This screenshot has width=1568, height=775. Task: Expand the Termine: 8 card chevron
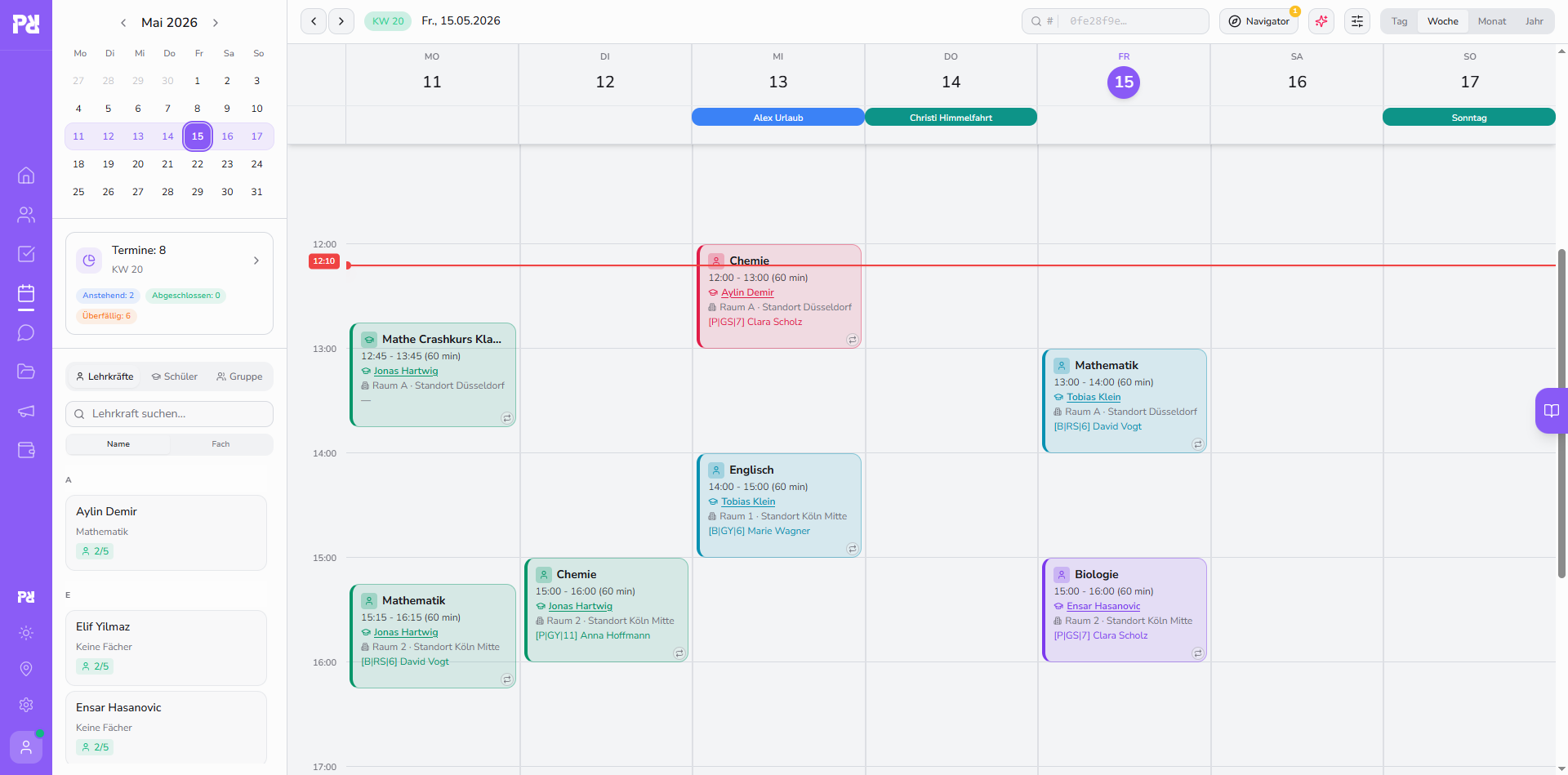pos(256,261)
